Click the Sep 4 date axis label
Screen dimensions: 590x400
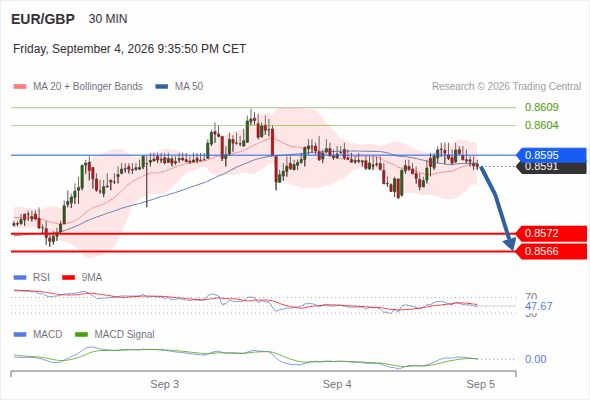pyautogui.click(x=337, y=385)
